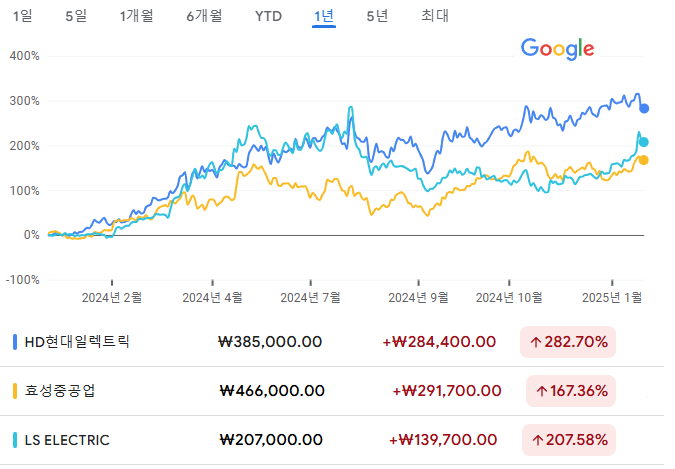Click blue color marker beside HD현대일렉트릭
This screenshot has width=675, height=469.
pyautogui.click(x=15, y=342)
